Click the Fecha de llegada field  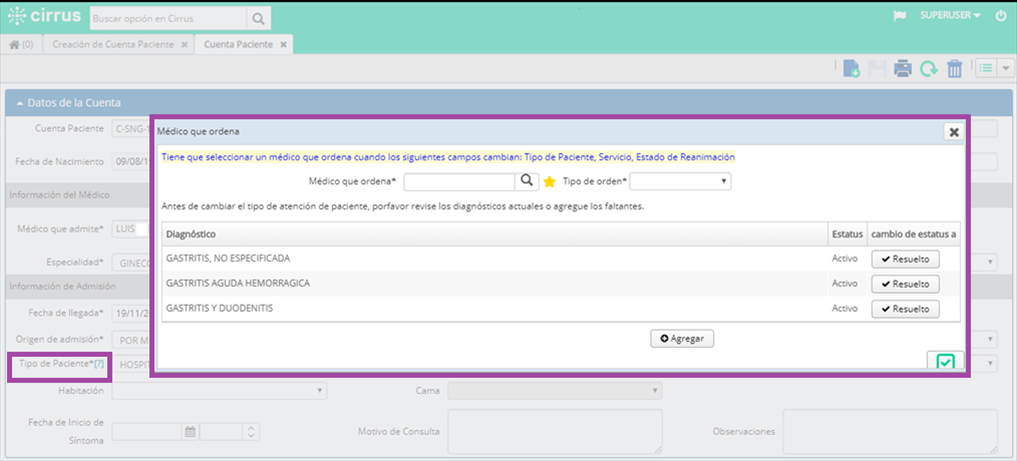(131, 313)
